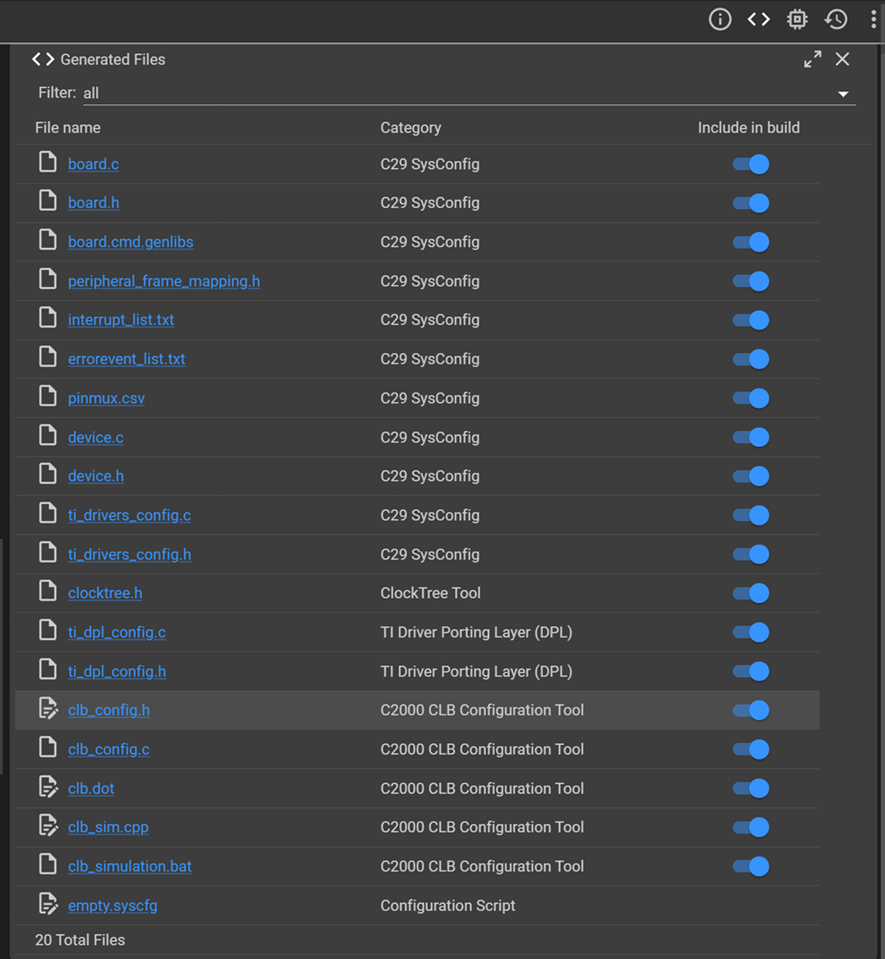Screen dimensions: 885x959
Task: Open the ti_dpl_config.h link
Action: pyautogui.click(x=117, y=672)
